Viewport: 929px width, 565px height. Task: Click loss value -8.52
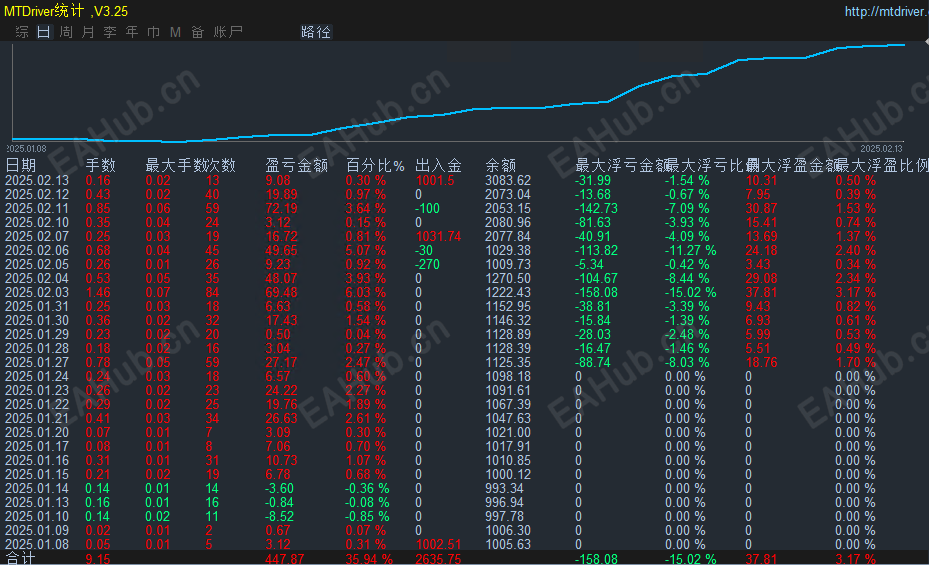tap(279, 516)
